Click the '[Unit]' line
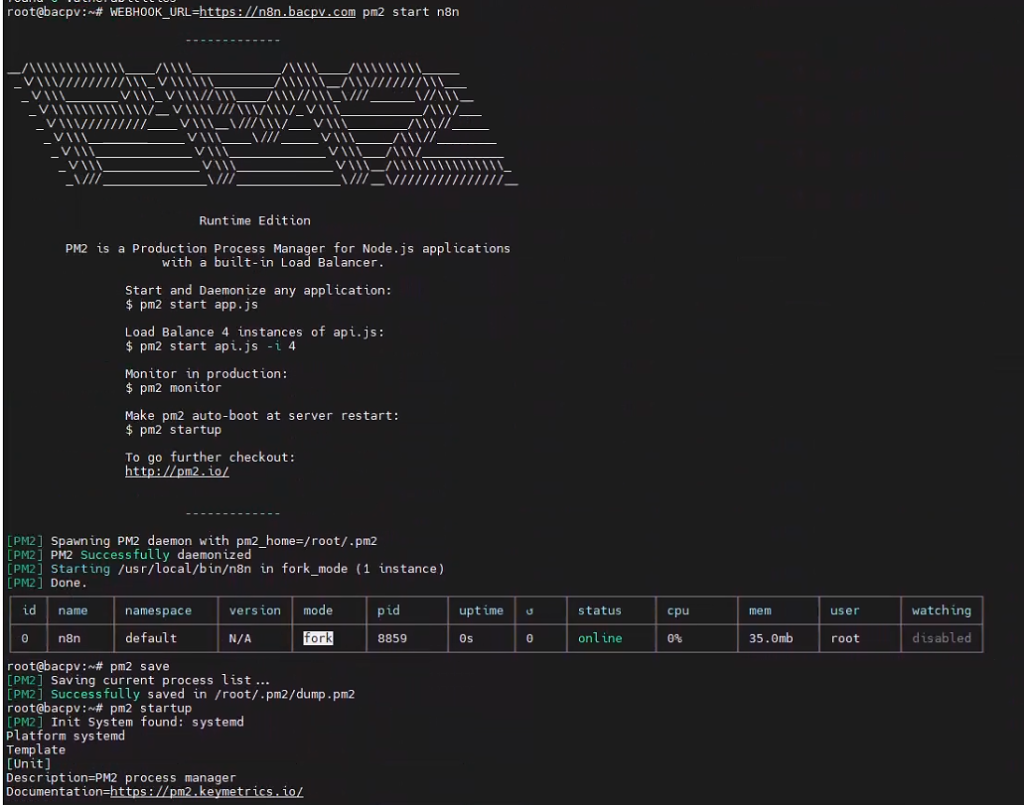 tap(28, 763)
